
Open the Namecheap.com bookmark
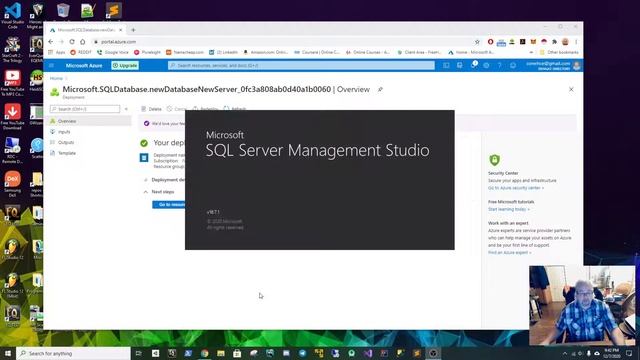[x=184, y=52]
